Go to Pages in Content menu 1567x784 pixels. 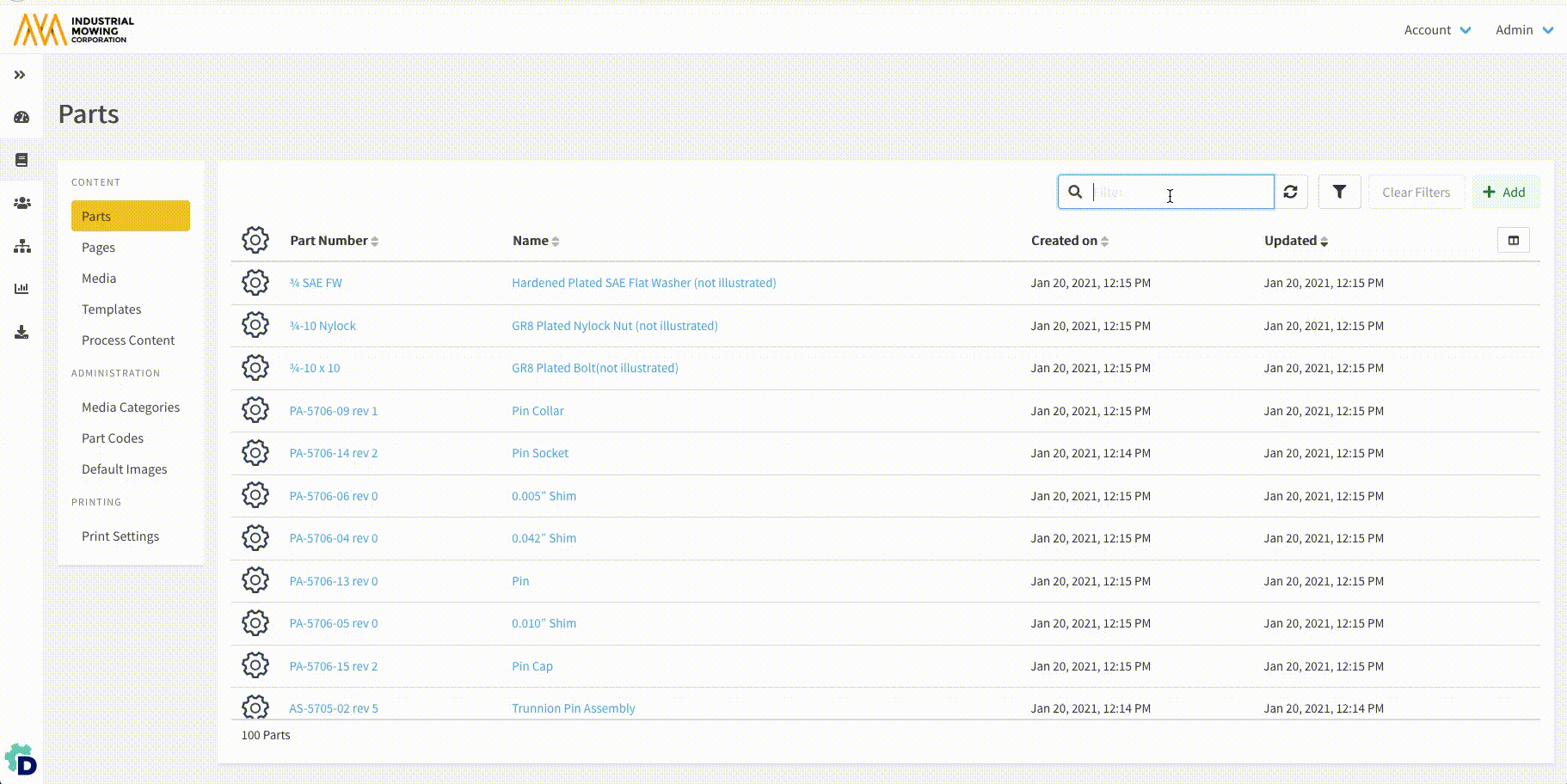click(98, 248)
